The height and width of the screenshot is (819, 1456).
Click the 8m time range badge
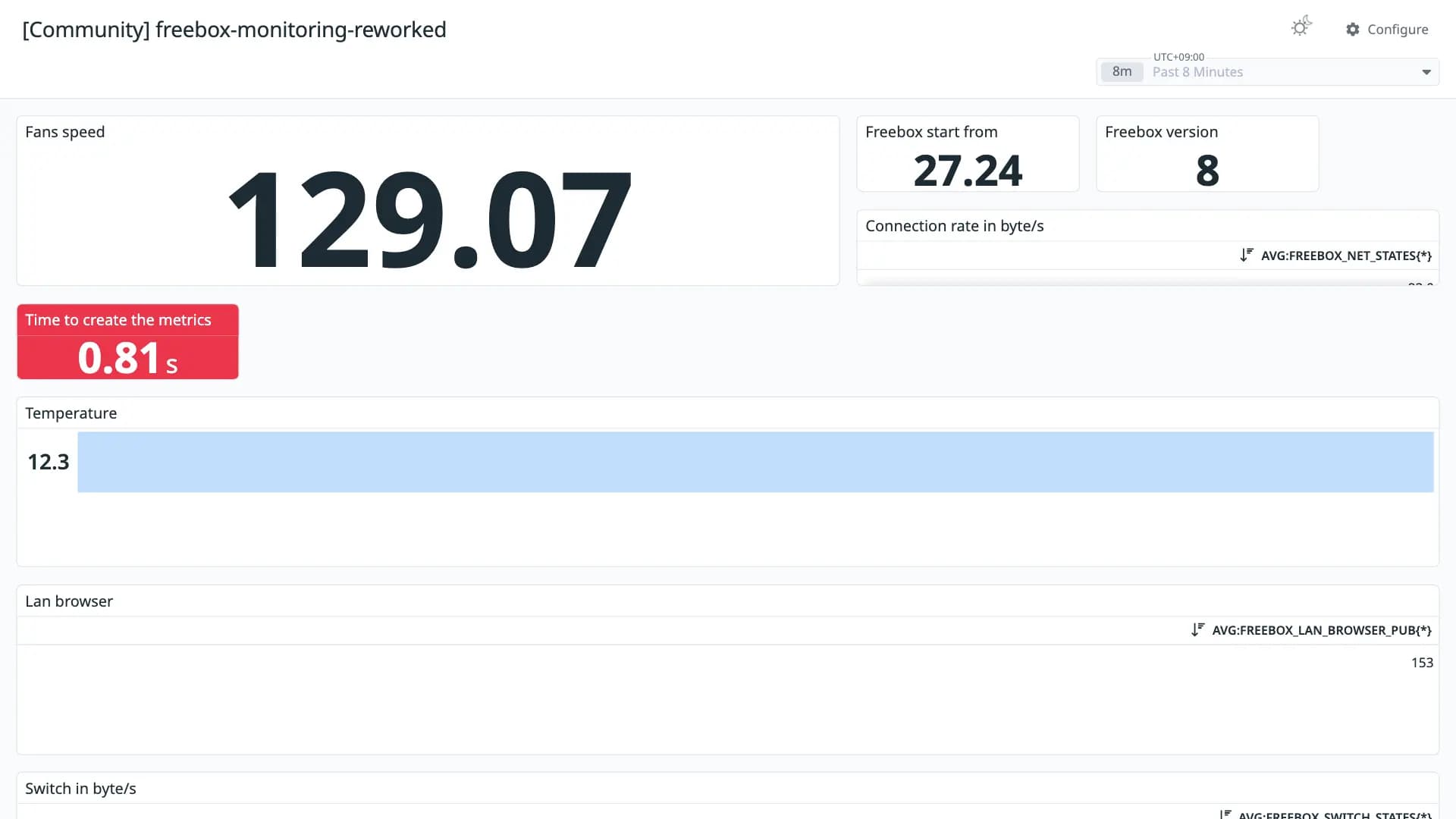[1122, 72]
